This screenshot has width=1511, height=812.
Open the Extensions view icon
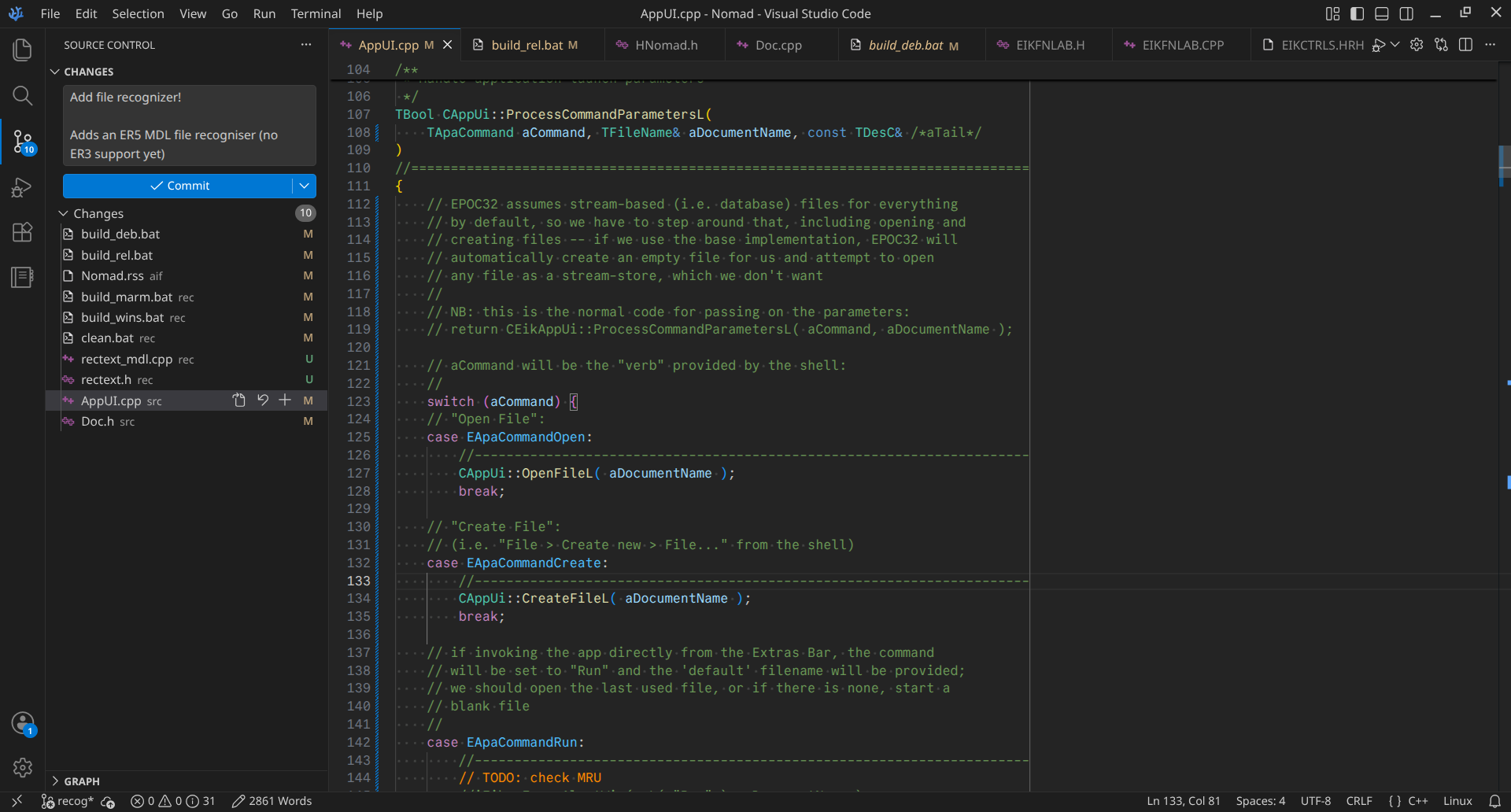(x=22, y=232)
